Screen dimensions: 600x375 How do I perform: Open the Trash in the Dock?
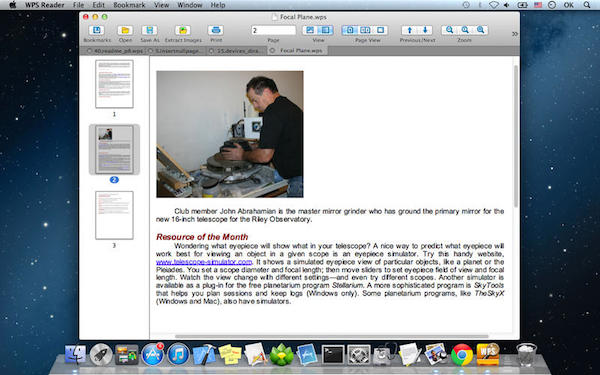527,355
